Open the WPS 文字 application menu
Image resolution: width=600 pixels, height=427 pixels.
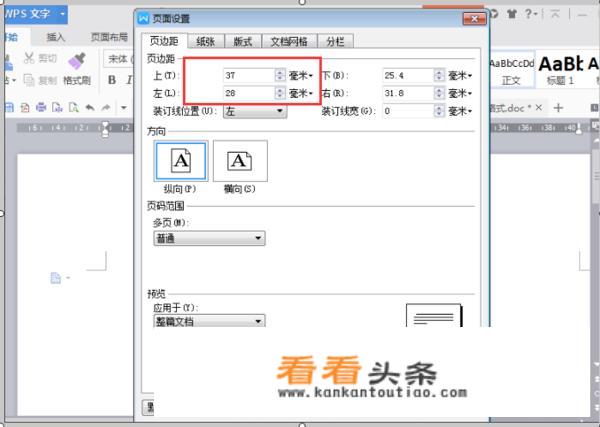click(36, 15)
